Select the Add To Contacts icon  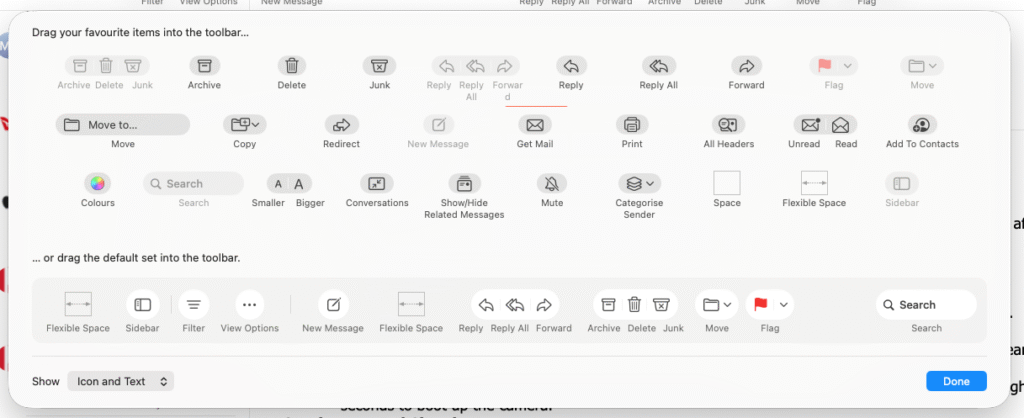tap(921, 125)
